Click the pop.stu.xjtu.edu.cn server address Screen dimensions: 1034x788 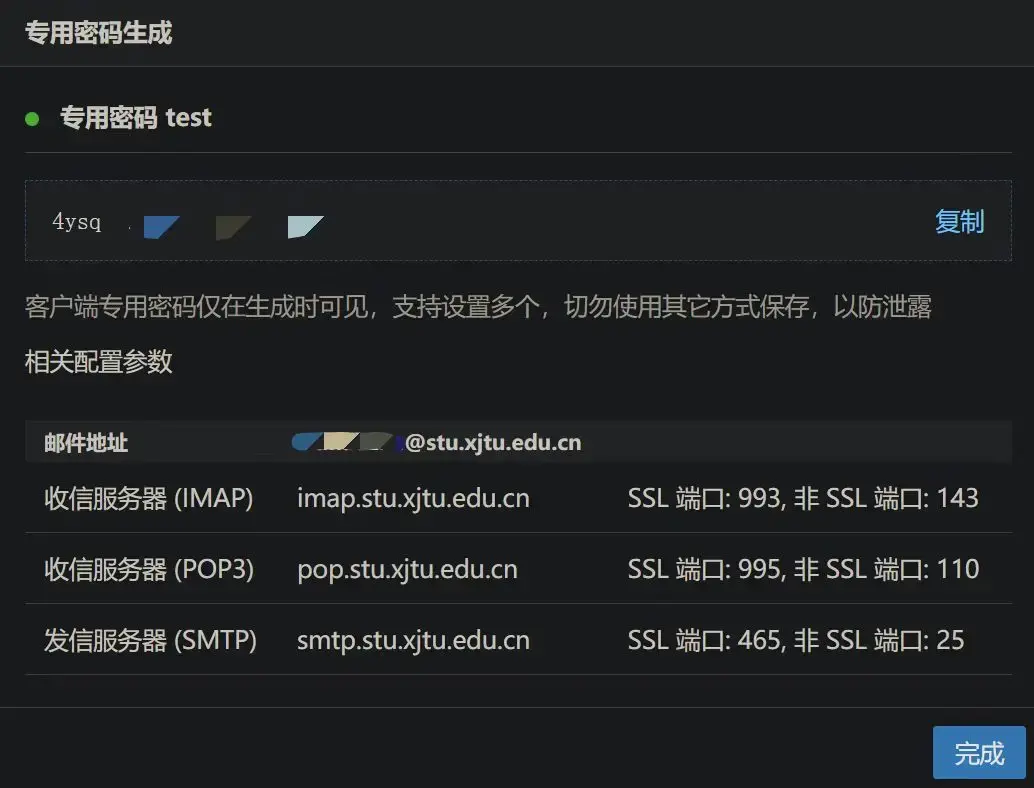click(x=407, y=569)
